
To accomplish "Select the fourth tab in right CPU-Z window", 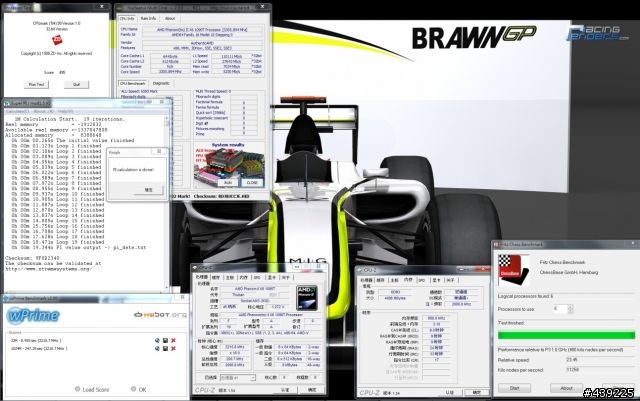I will pos(408,280).
